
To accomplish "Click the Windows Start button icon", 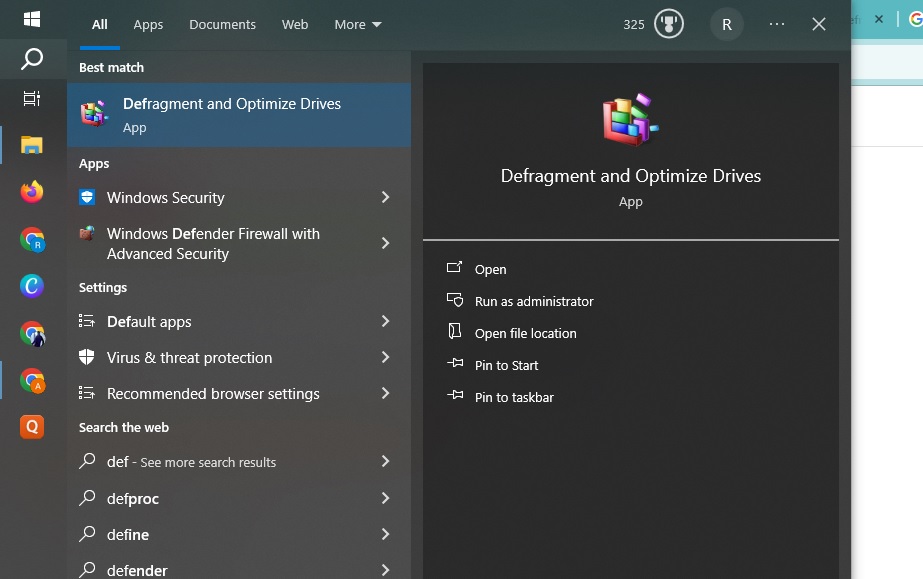I will tap(32, 19).
